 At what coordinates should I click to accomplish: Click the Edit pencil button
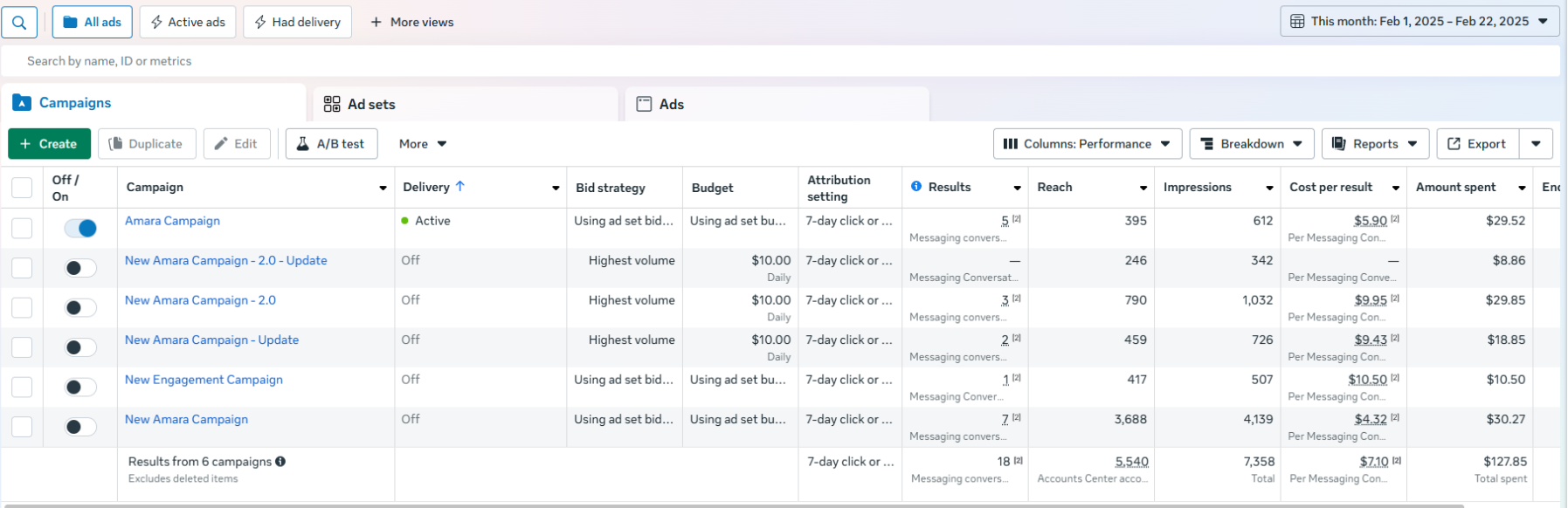click(x=236, y=144)
